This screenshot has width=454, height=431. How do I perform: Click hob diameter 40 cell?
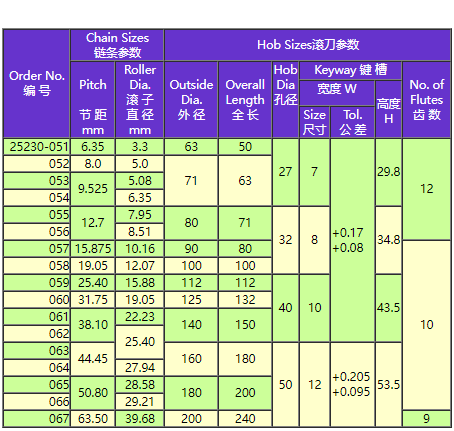[285, 308]
